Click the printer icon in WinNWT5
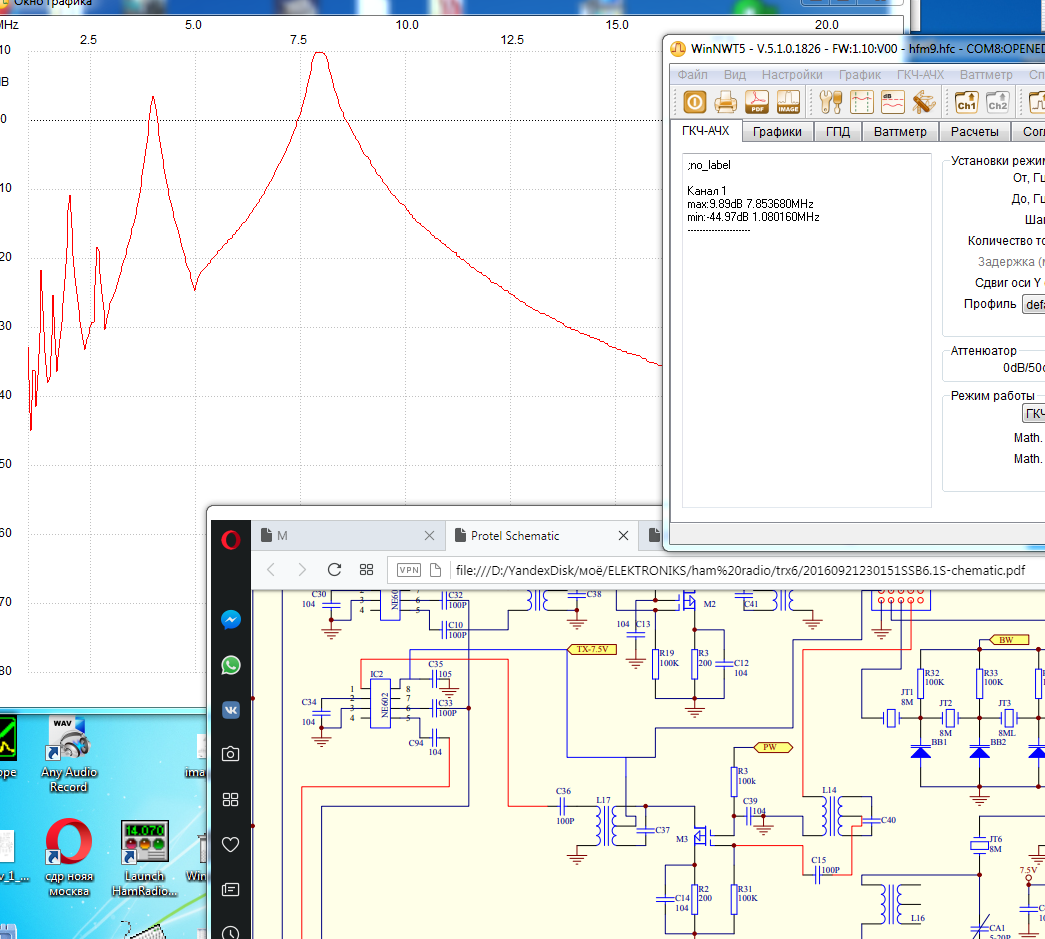The width and height of the screenshot is (1045, 939). [x=726, y=103]
